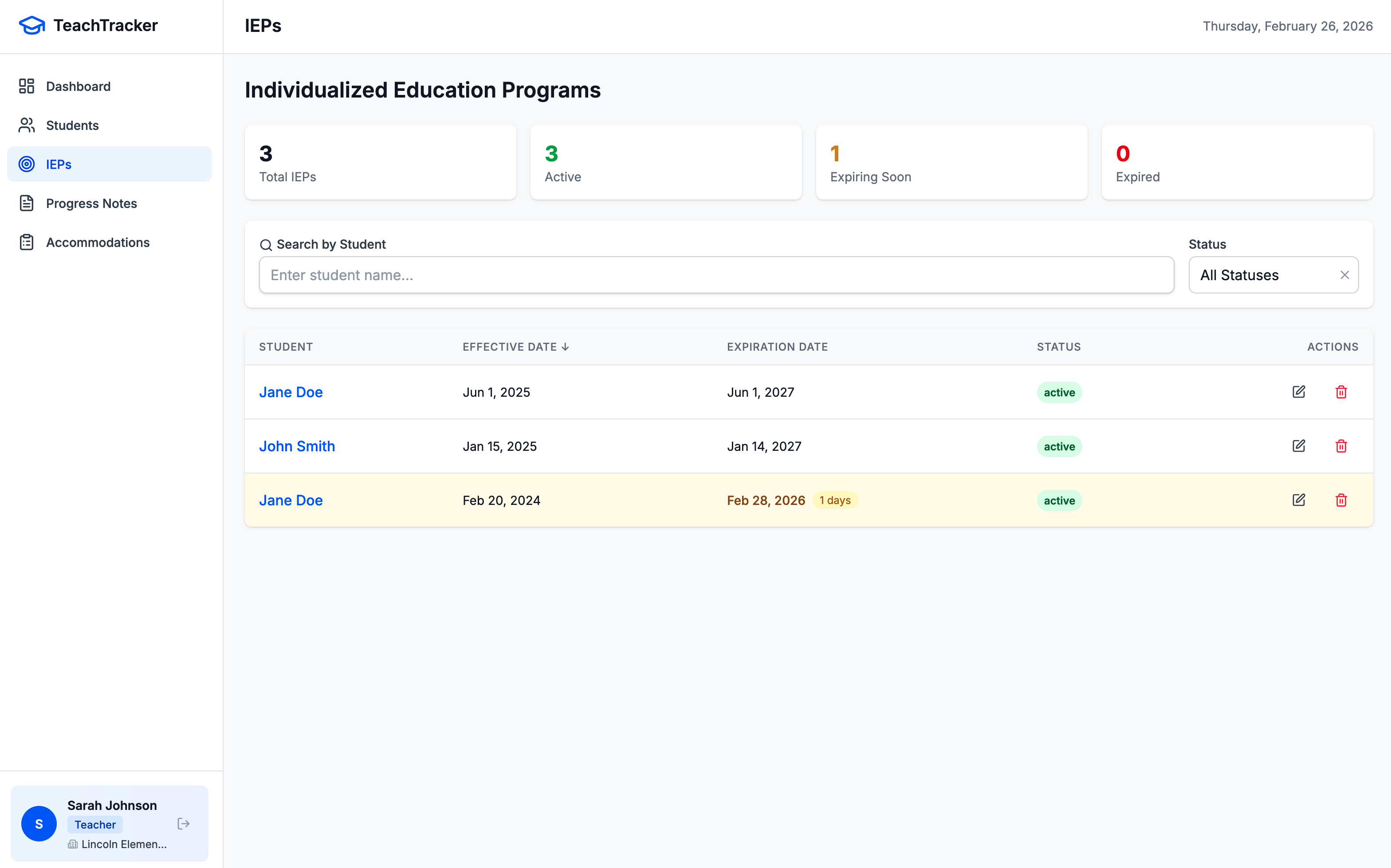
Task: Open Progress Notes document icon
Action: pyautogui.click(x=27, y=203)
